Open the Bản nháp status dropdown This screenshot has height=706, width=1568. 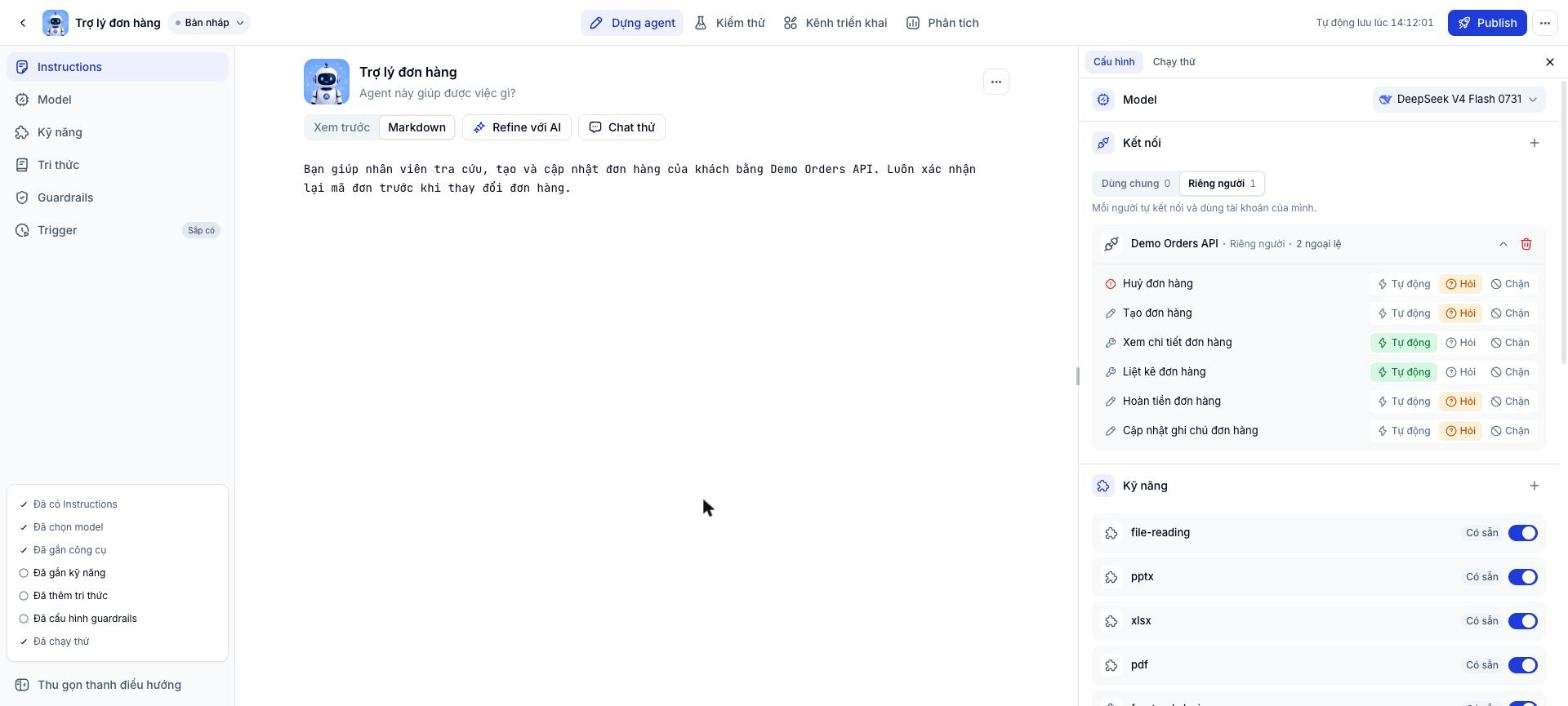[x=208, y=23]
